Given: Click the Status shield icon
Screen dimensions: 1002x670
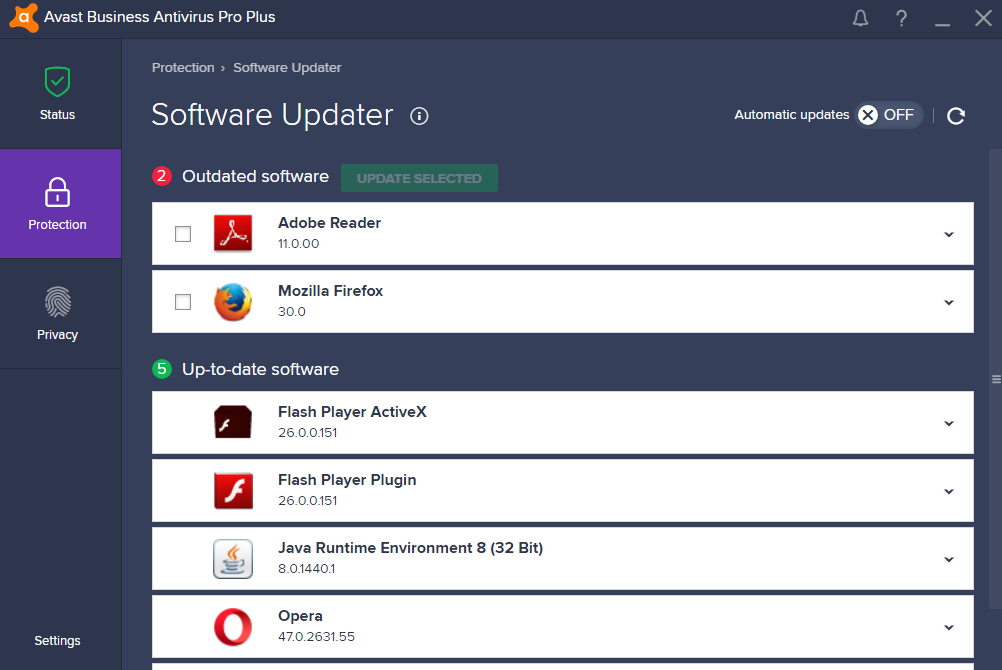Looking at the screenshot, I should tap(58, 82).
